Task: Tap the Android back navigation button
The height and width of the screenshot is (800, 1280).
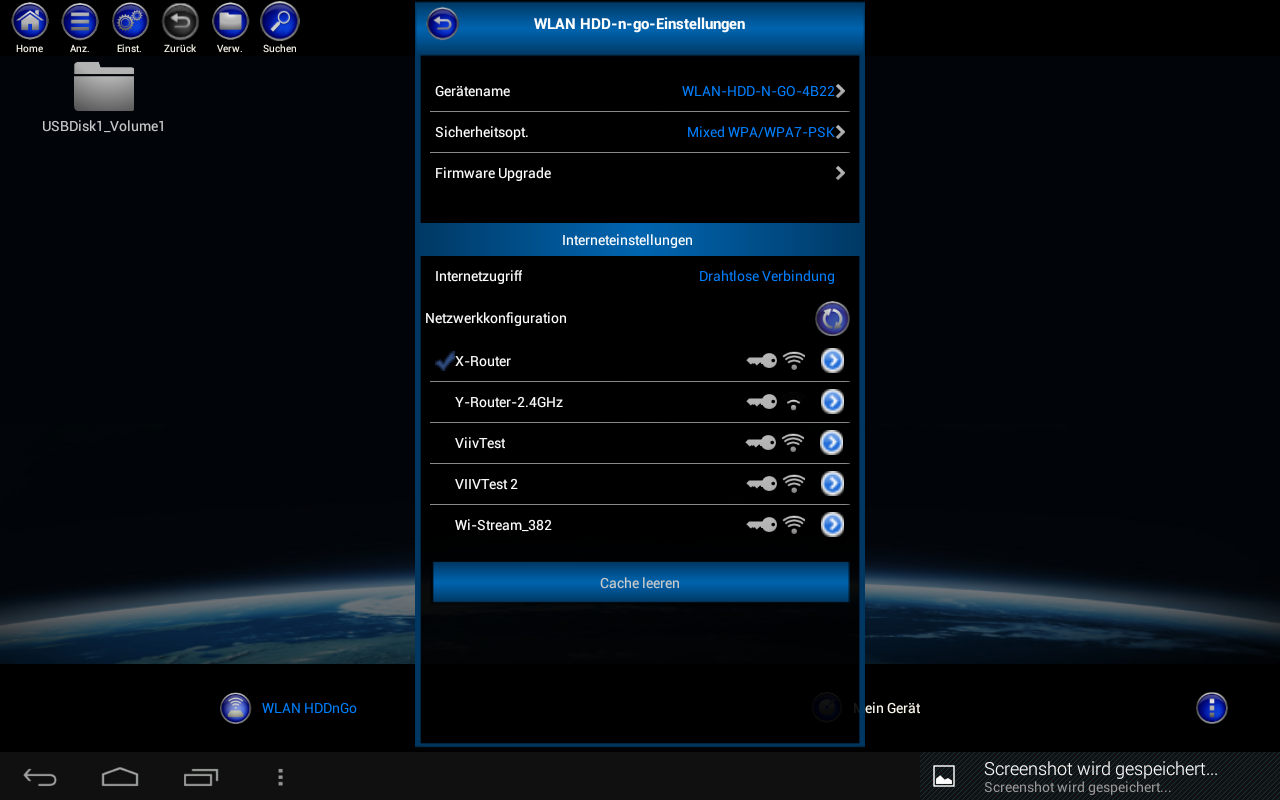Action: point(40,777)
